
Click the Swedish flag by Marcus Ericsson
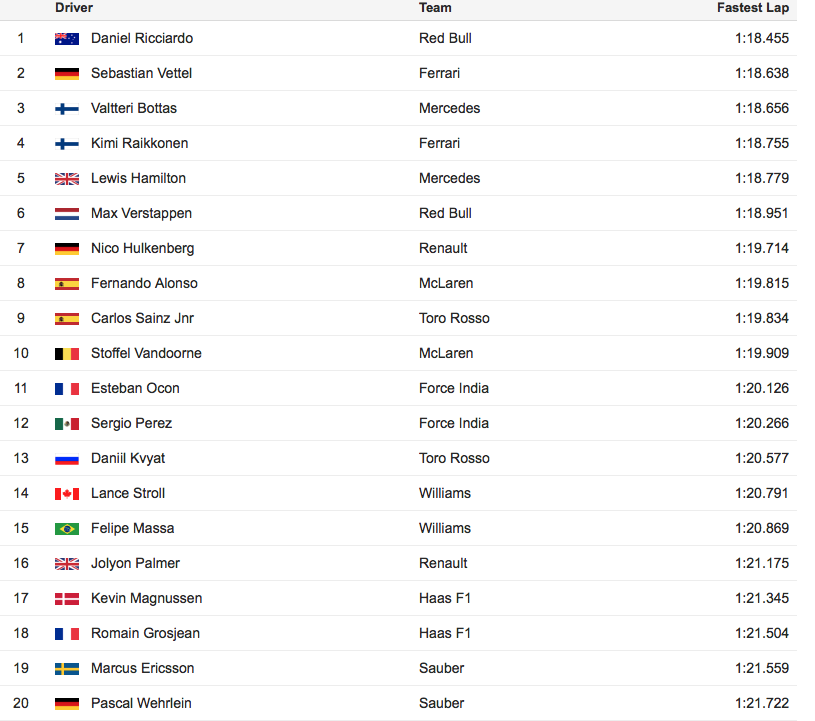67,669
